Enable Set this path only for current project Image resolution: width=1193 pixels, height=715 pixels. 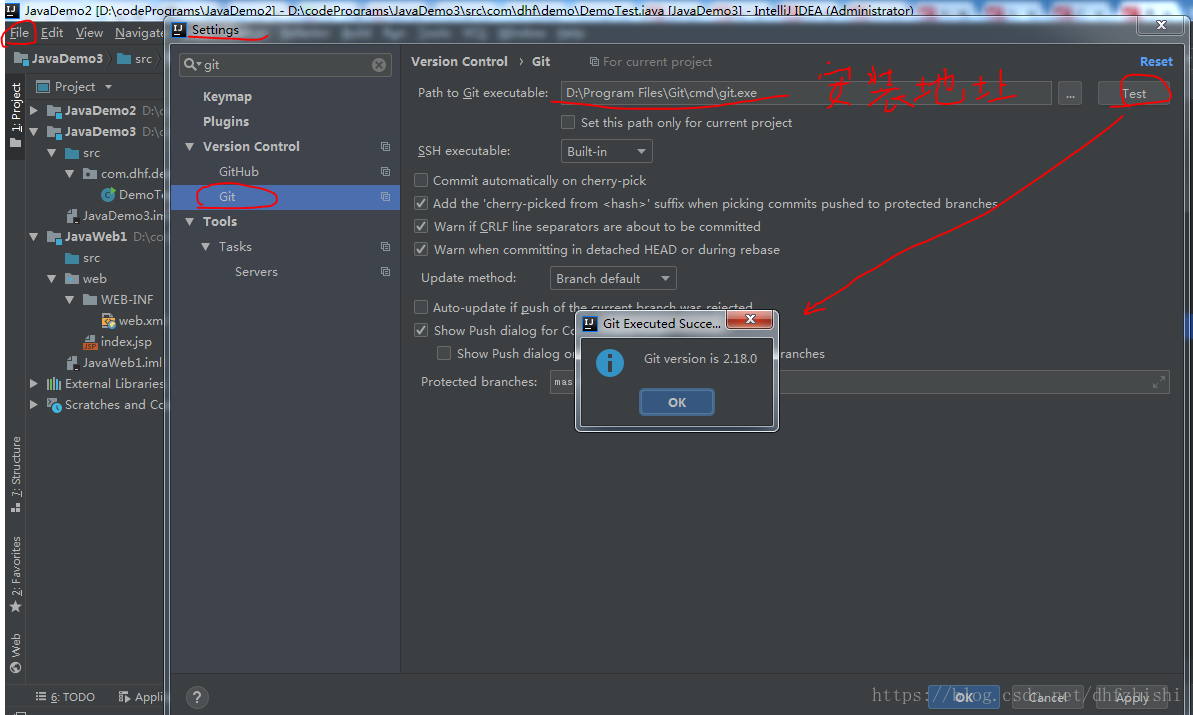point(568,122)
